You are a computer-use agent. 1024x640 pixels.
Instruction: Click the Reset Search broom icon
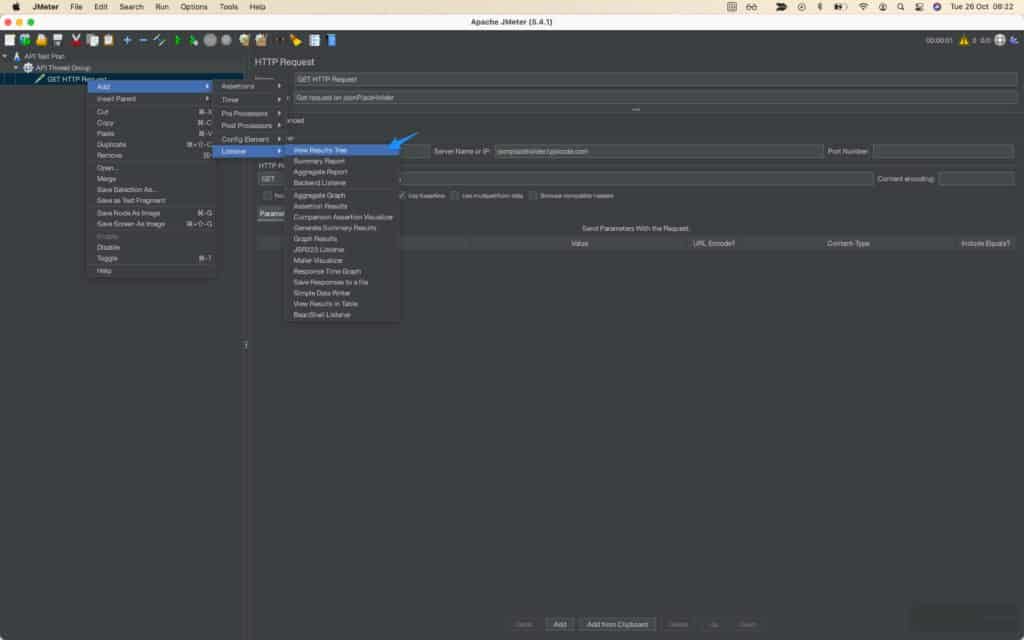pyautogui.click(x=296, y=40)
